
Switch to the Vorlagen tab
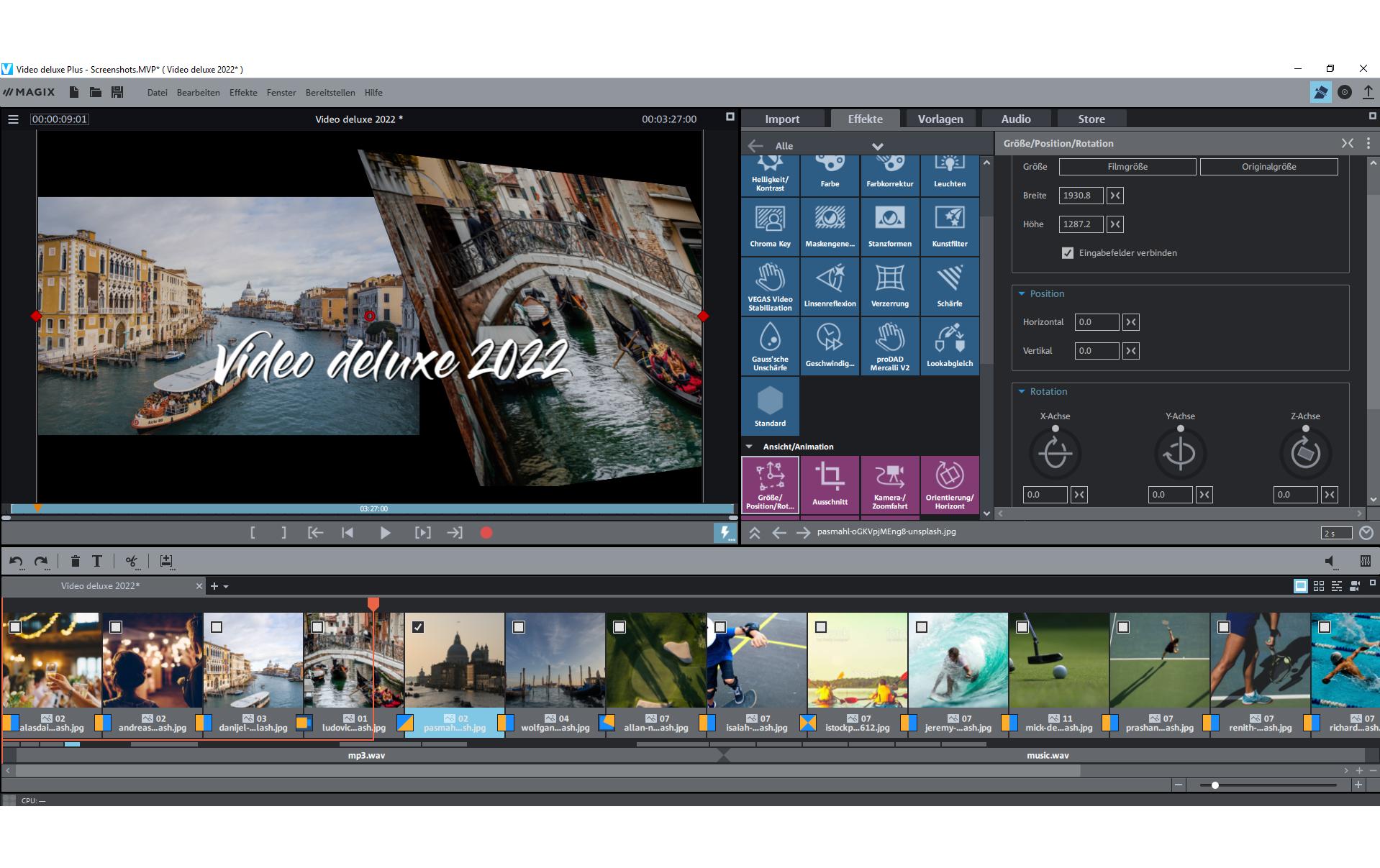coord(940,119)
